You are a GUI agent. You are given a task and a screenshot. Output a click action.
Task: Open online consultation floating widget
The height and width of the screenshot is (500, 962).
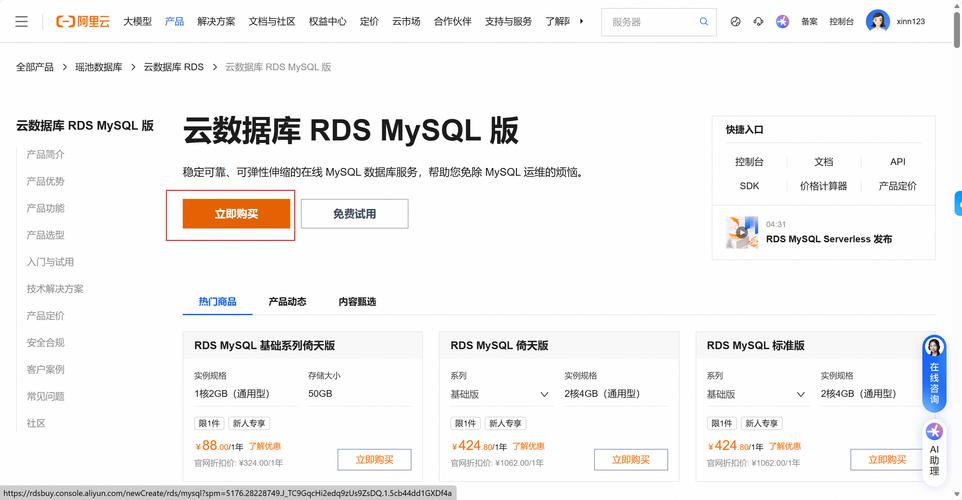[934, 374]
